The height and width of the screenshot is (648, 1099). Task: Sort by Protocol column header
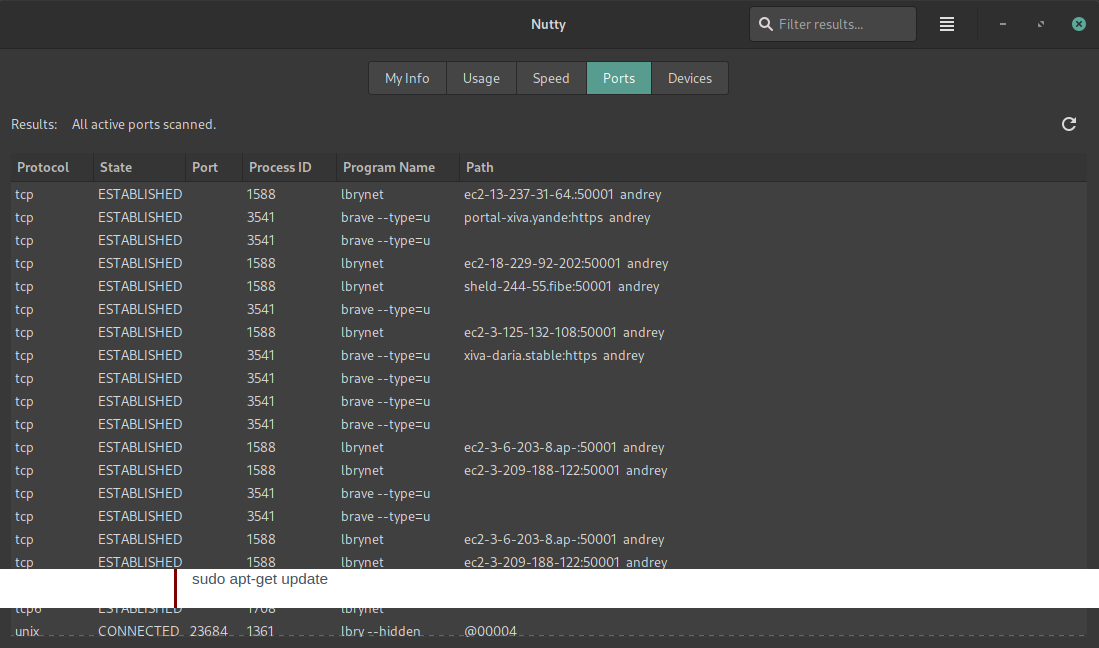[x=43, y=167]
